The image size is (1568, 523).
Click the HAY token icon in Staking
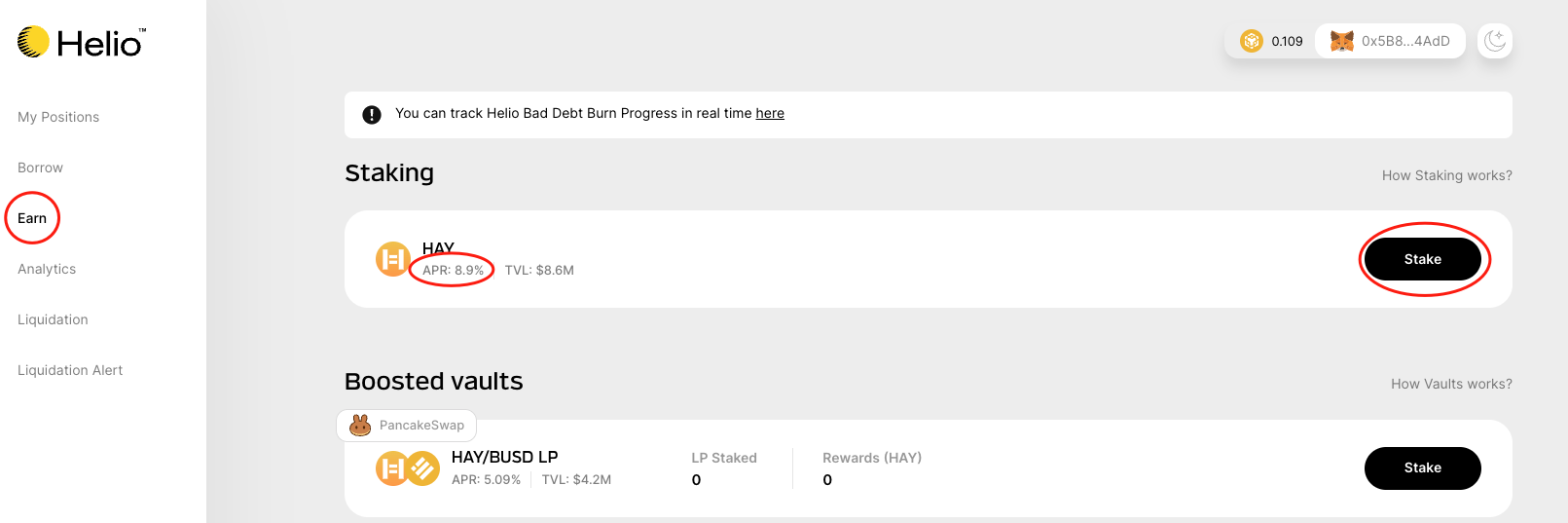coord(392,259)
